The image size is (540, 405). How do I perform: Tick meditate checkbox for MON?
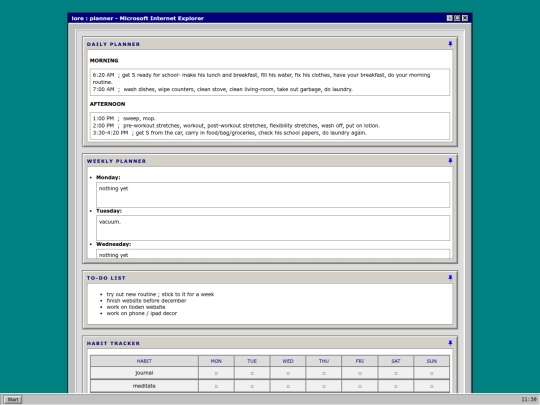216,386
